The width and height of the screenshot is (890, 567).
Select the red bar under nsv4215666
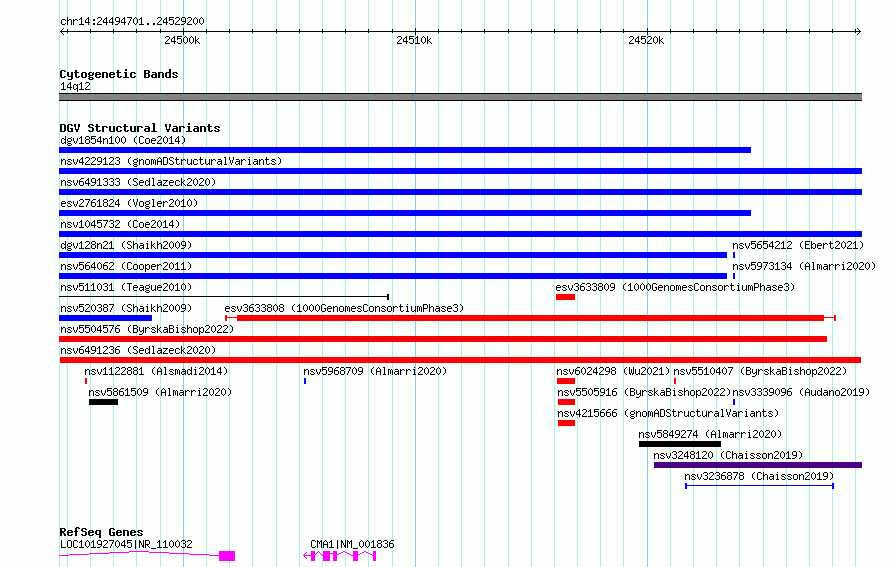pyautogui.click(x=566, y=423)
